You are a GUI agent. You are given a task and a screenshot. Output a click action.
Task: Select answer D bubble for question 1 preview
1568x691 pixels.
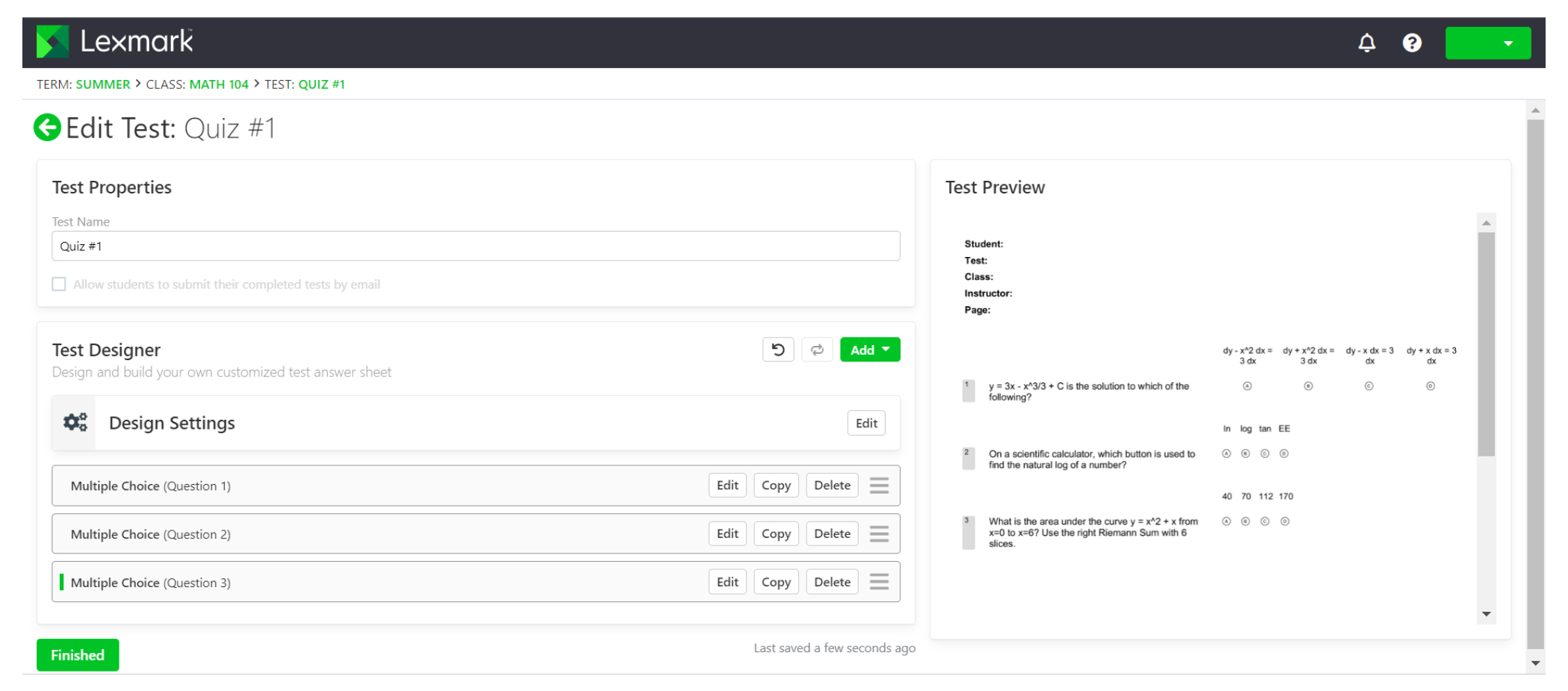point(1430,386)
